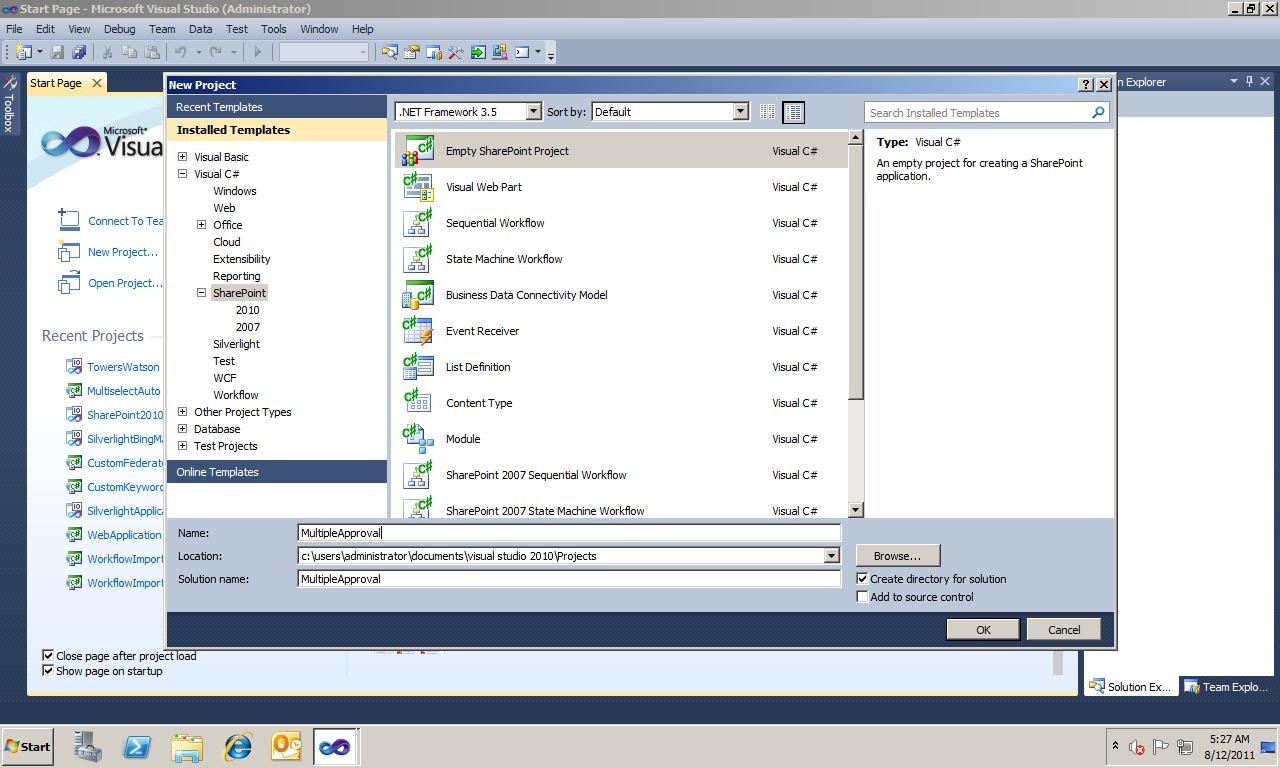Click the Browse... button
This screenshot has width=1280, height=768.
point(897,556)
